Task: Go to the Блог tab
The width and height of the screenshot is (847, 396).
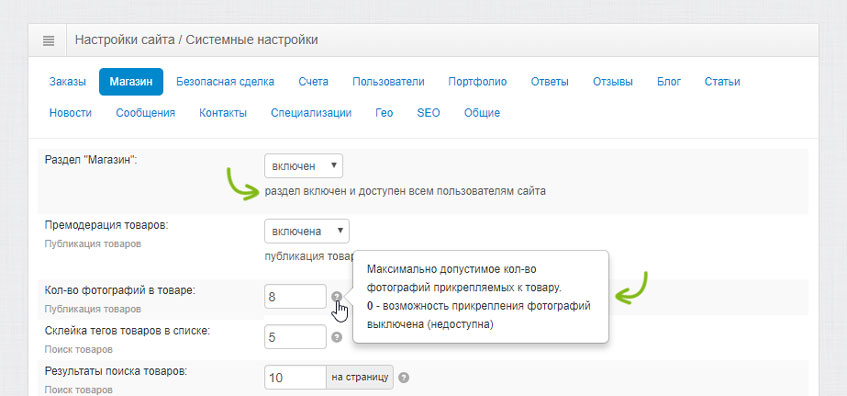Action: [669, 82]
